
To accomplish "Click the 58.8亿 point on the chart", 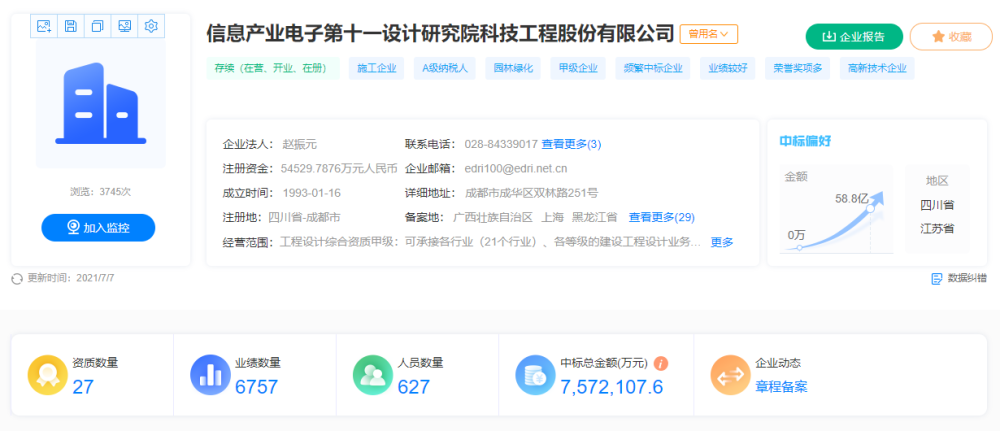I will tap(870, 208).
